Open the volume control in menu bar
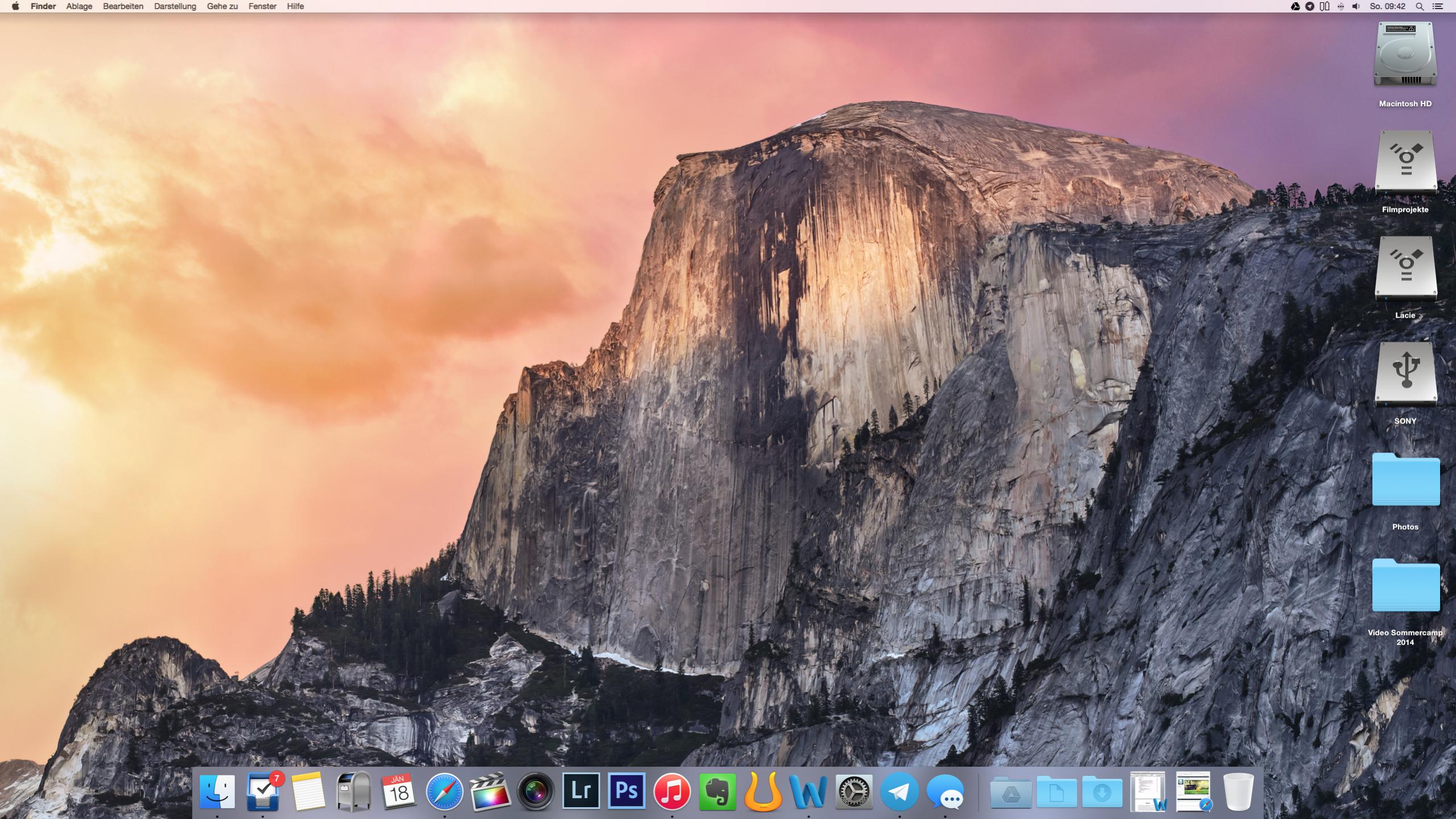 pyautogui.click(x=1356, y=6)
